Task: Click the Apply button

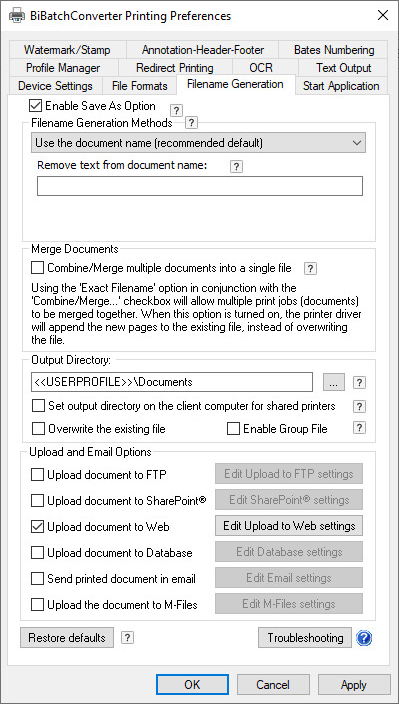Action: point(354,685)
